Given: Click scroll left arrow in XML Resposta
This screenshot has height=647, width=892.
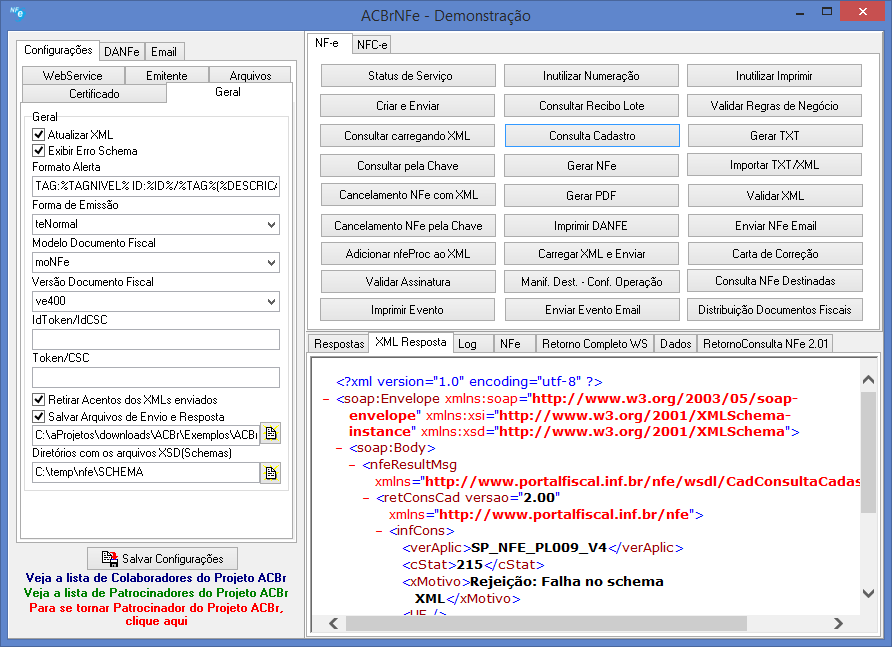Looking at the screenshot, I should click(334, 623).
